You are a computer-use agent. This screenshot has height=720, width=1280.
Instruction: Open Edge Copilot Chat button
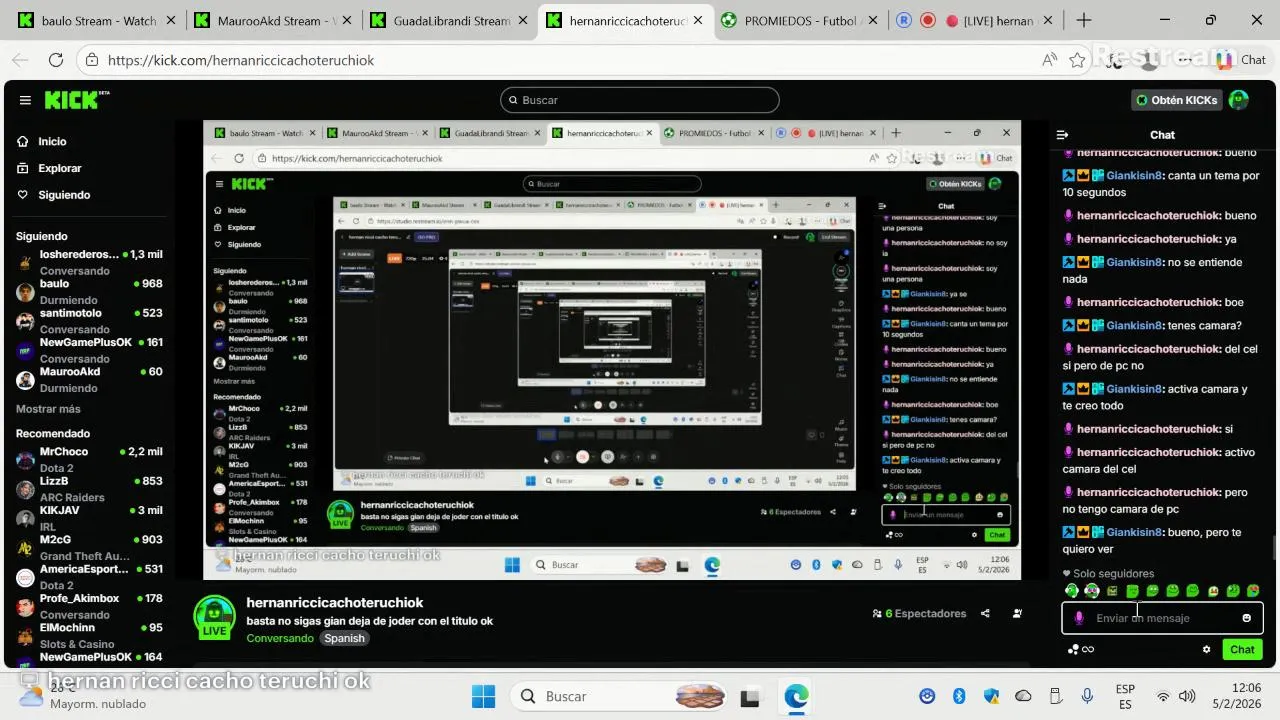click(1241, 60)
